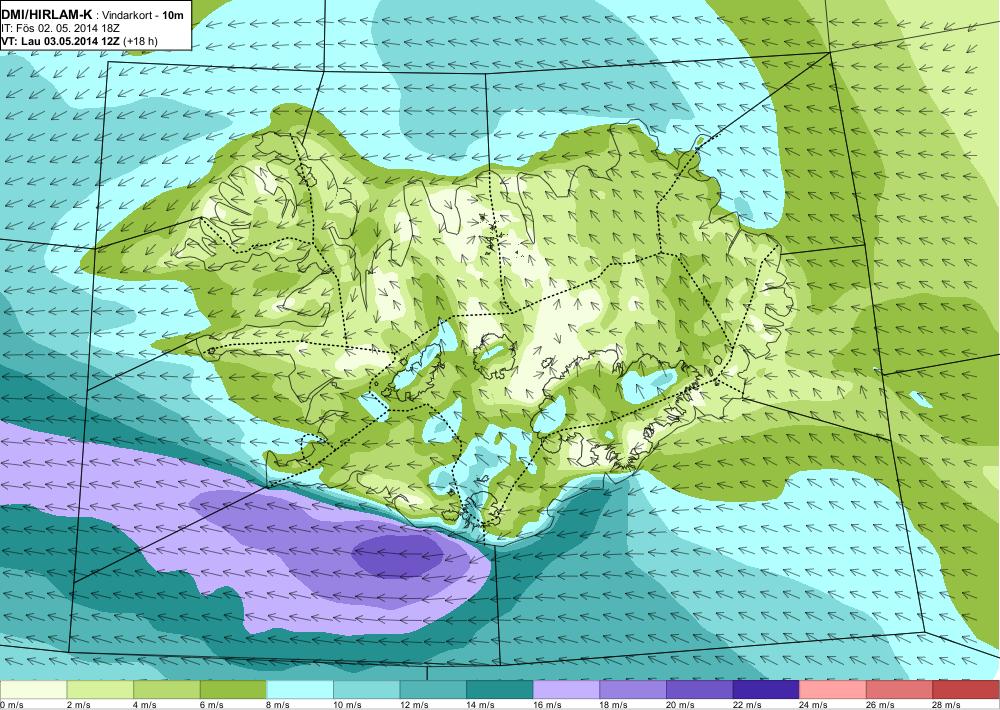This screenshot has height=710, width=1000.
Task: Click the dark red 28 m/s legend swatch
Action: tap(966, 690)
